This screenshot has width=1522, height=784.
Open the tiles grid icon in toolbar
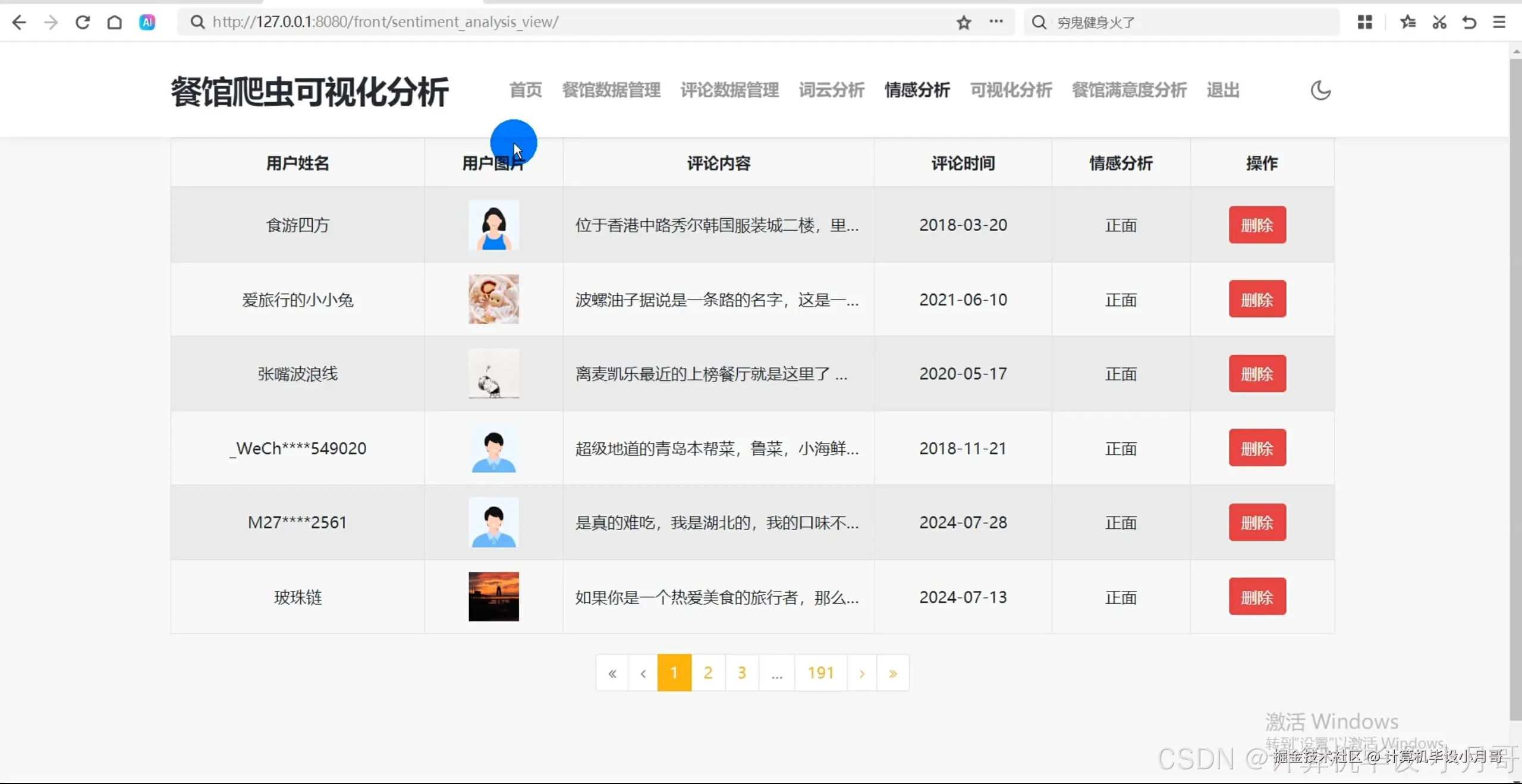coord(1365,22)
